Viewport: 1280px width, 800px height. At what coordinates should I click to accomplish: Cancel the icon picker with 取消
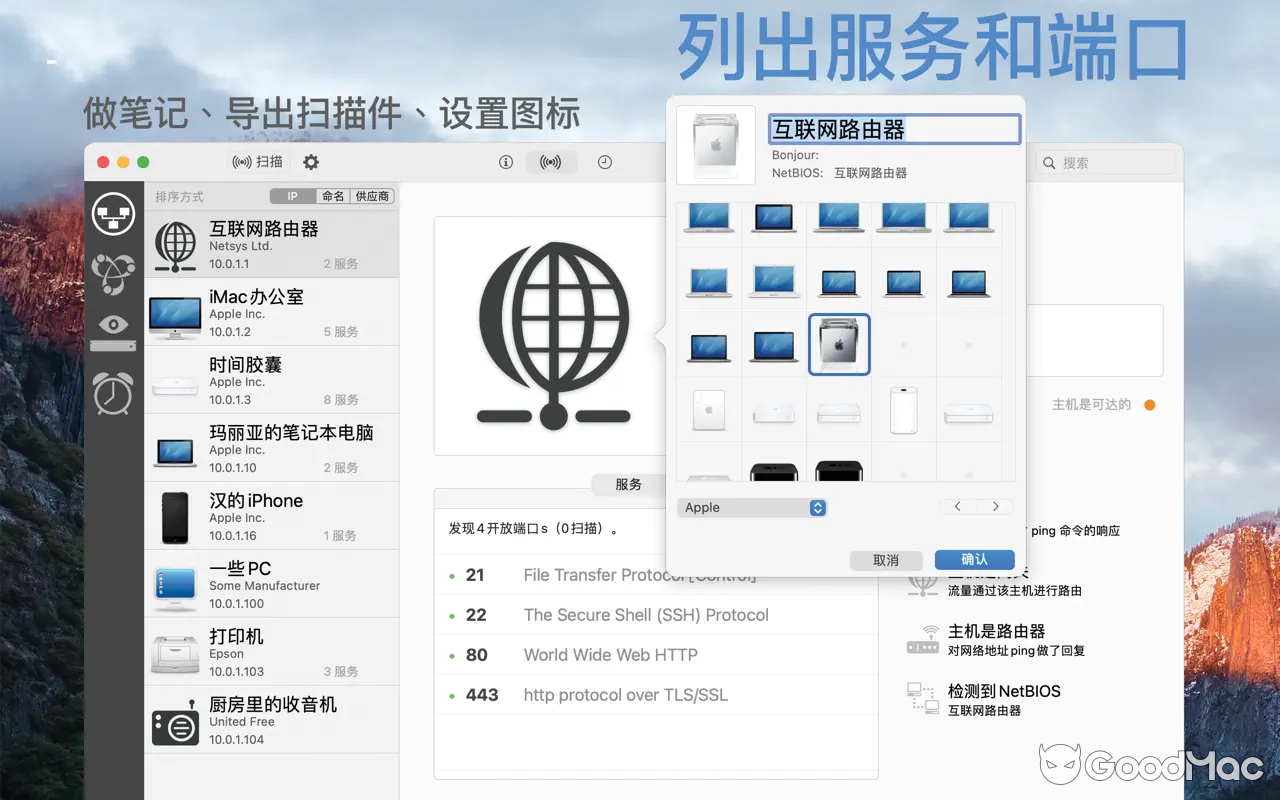[886, 560]
